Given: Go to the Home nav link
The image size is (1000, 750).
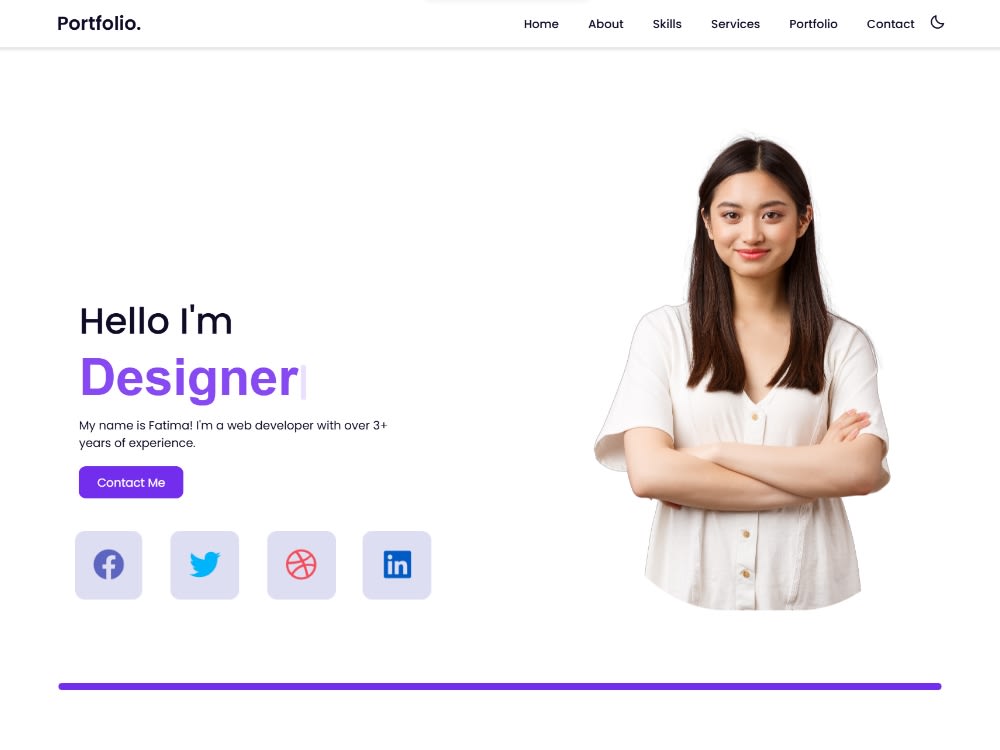Looking at the screenshot, I should [x=541, y=24].
